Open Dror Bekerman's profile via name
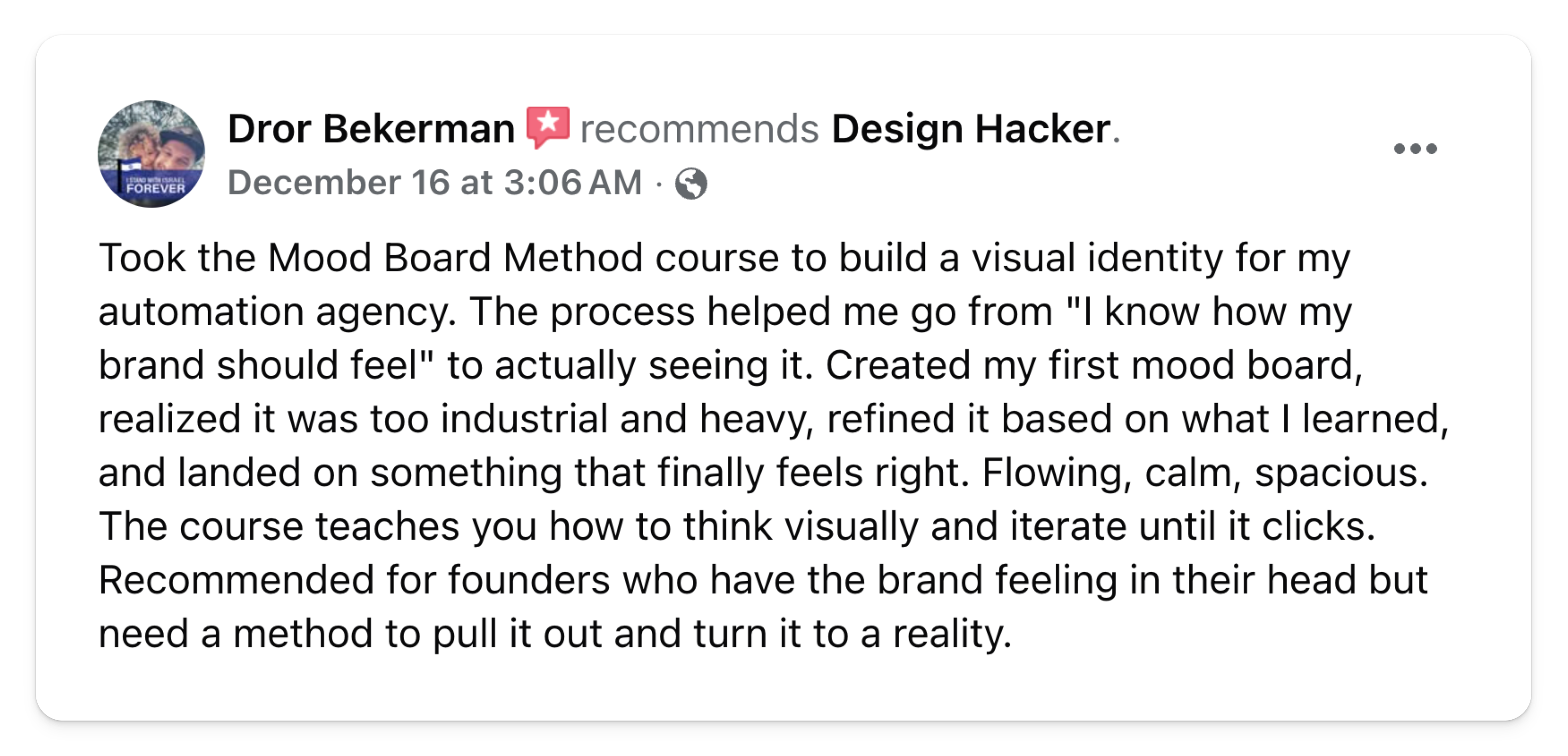Screen dimensions: 1568x756 [370, 129]
